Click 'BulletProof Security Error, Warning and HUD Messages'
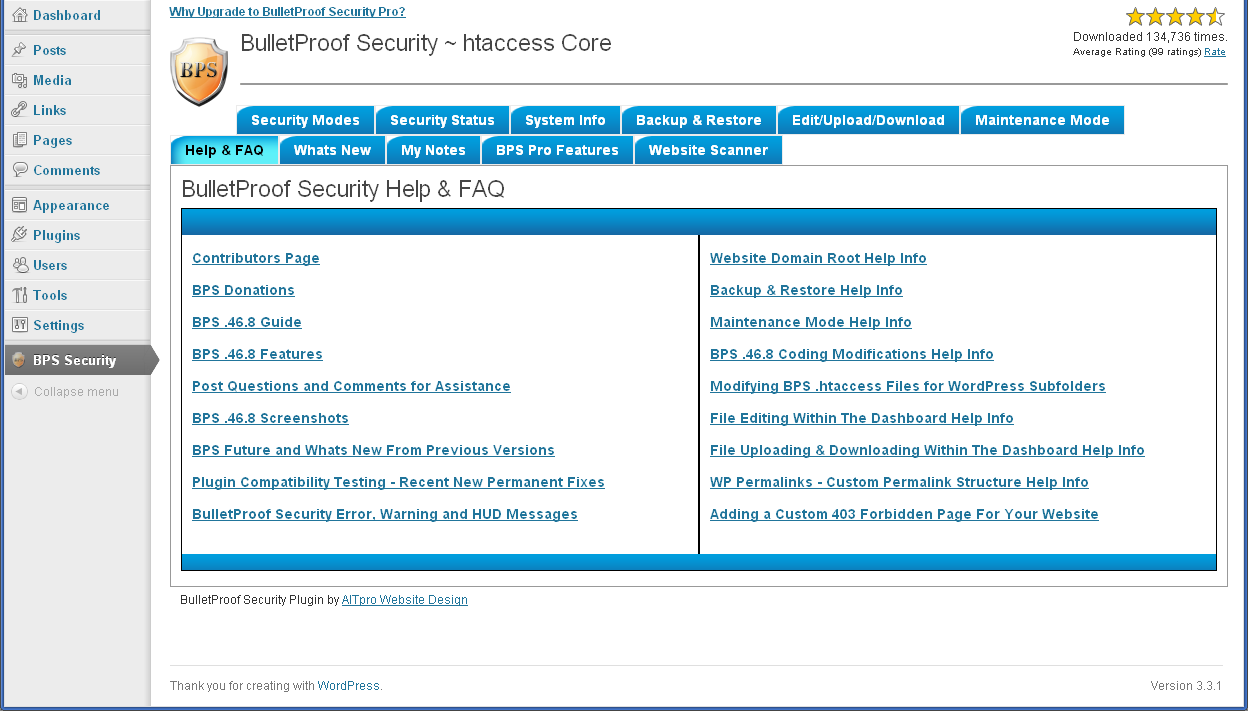The height and width of the screenshot is (711, 1248). (x=385, y=514)
